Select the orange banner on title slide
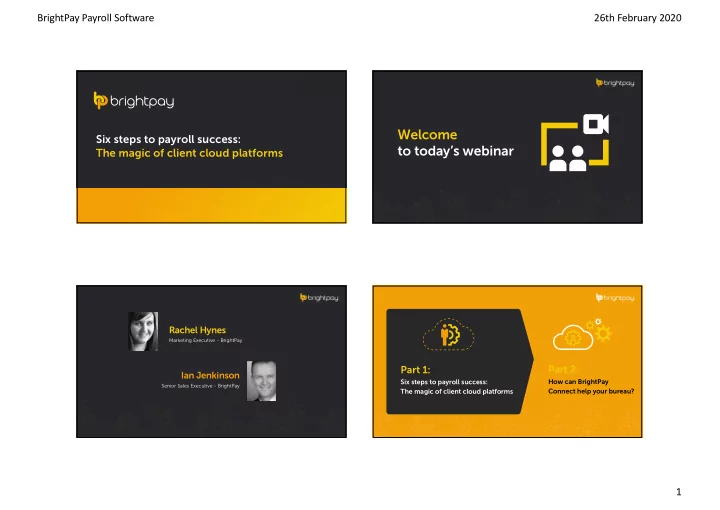Viewport: 720px width, 510px height. pyautogui.click(x=211, y=205)
